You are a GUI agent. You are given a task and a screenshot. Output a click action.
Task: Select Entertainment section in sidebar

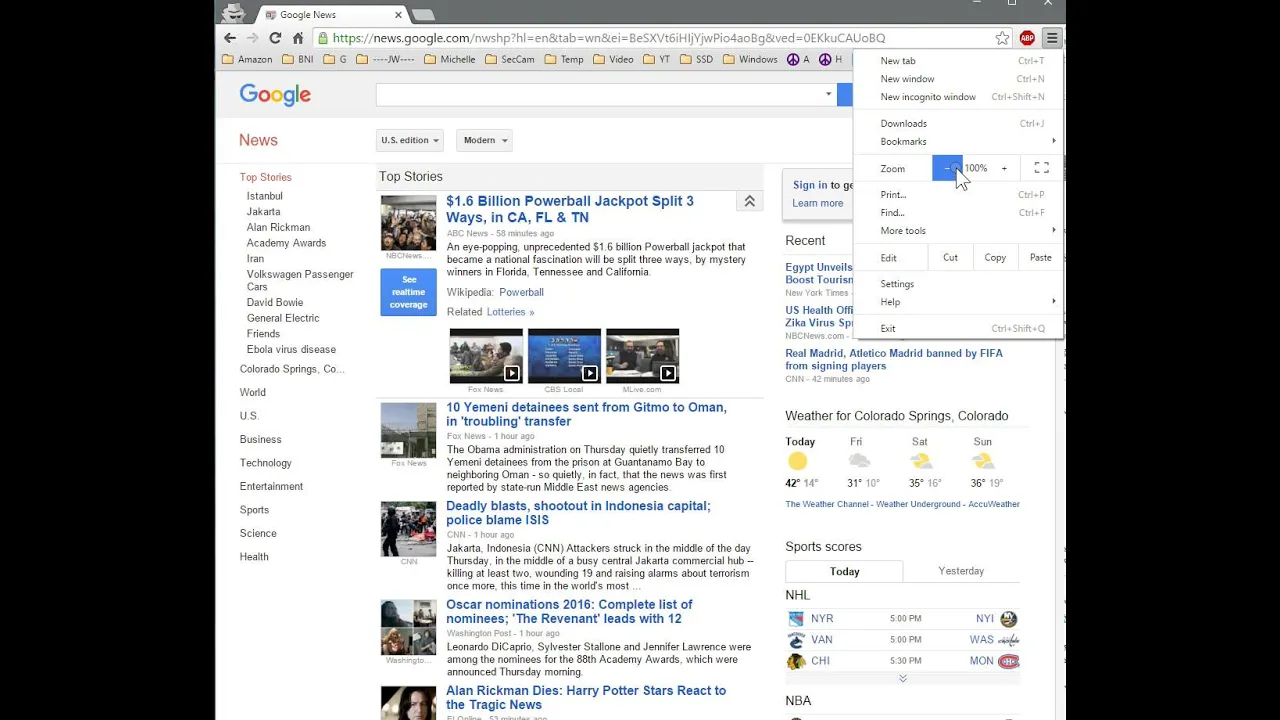coord(271,486)
